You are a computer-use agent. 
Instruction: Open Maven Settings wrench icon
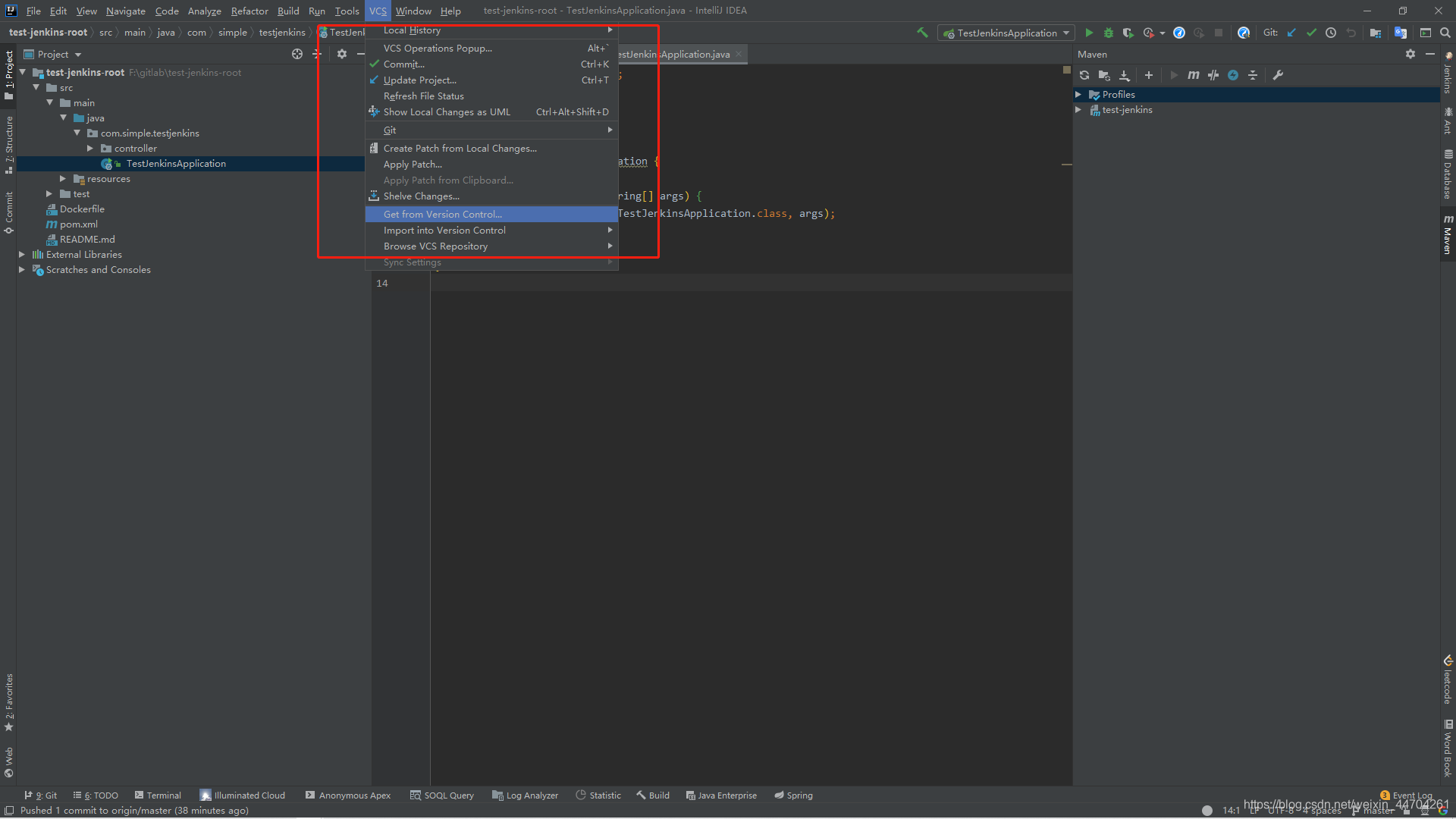coord(1278,75)
